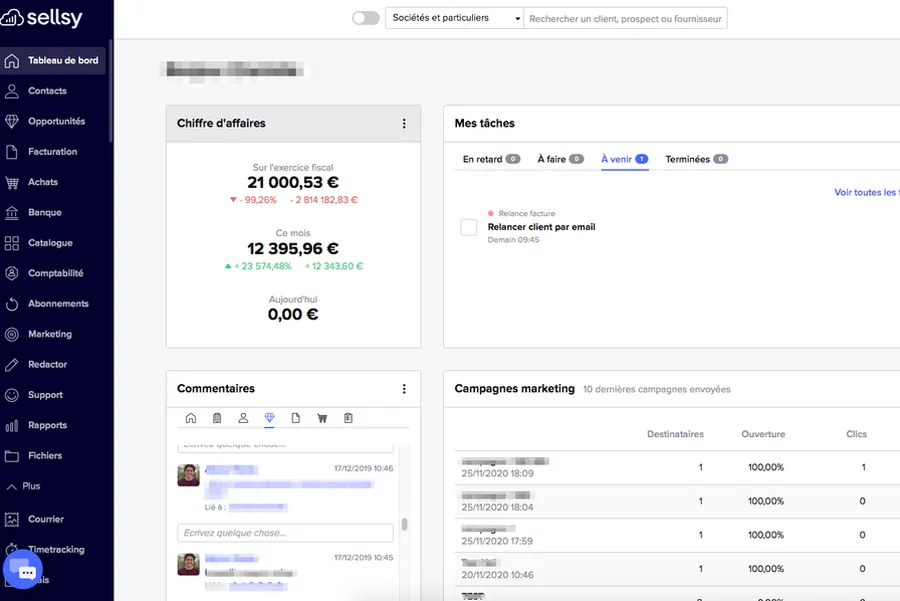Image resolution: width=900 pixels, height=601 pixels.
Task: Toggle the switch beside search bar
Action: (366, 18)
